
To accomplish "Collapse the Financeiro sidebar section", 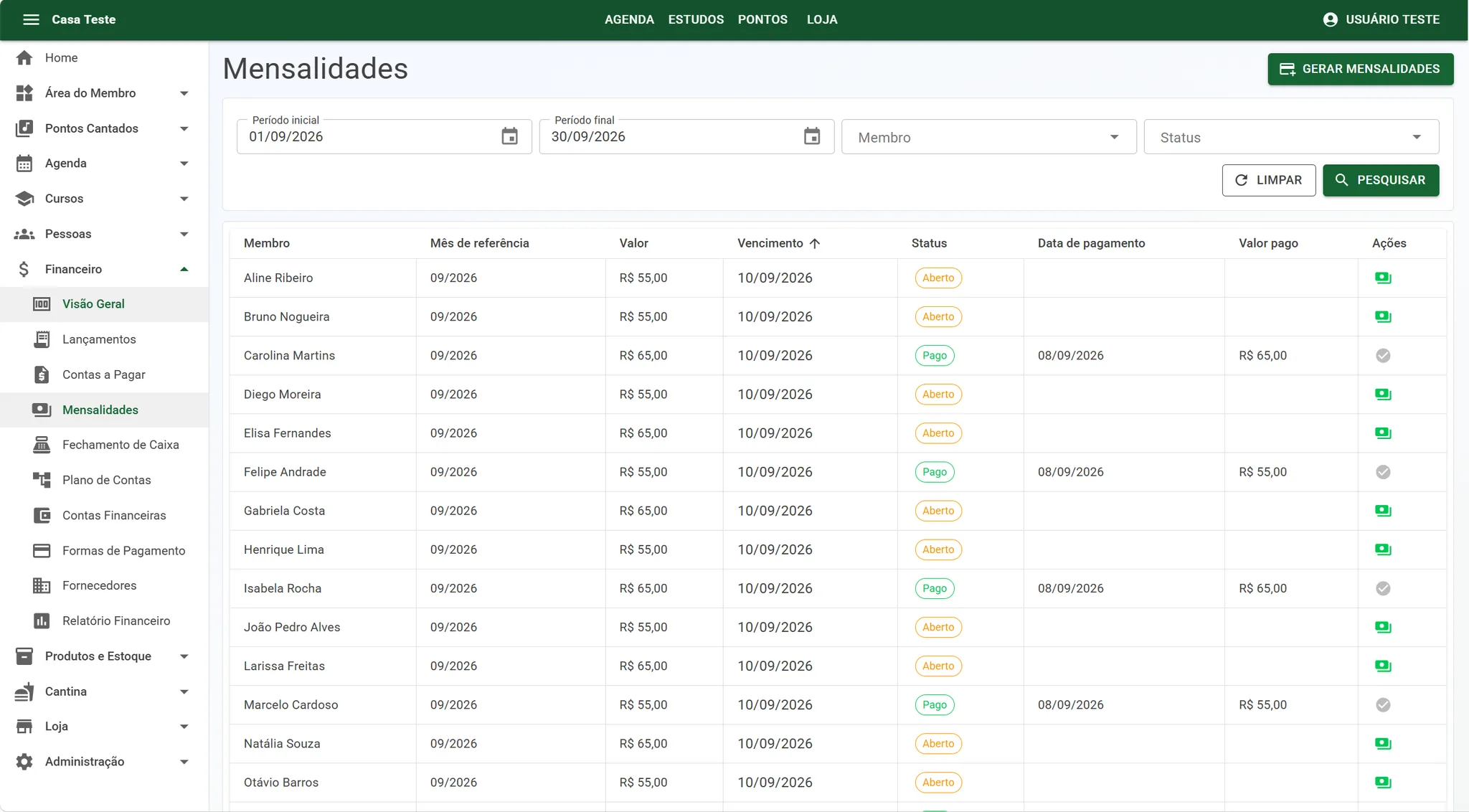I will click(x=104, y=269).
